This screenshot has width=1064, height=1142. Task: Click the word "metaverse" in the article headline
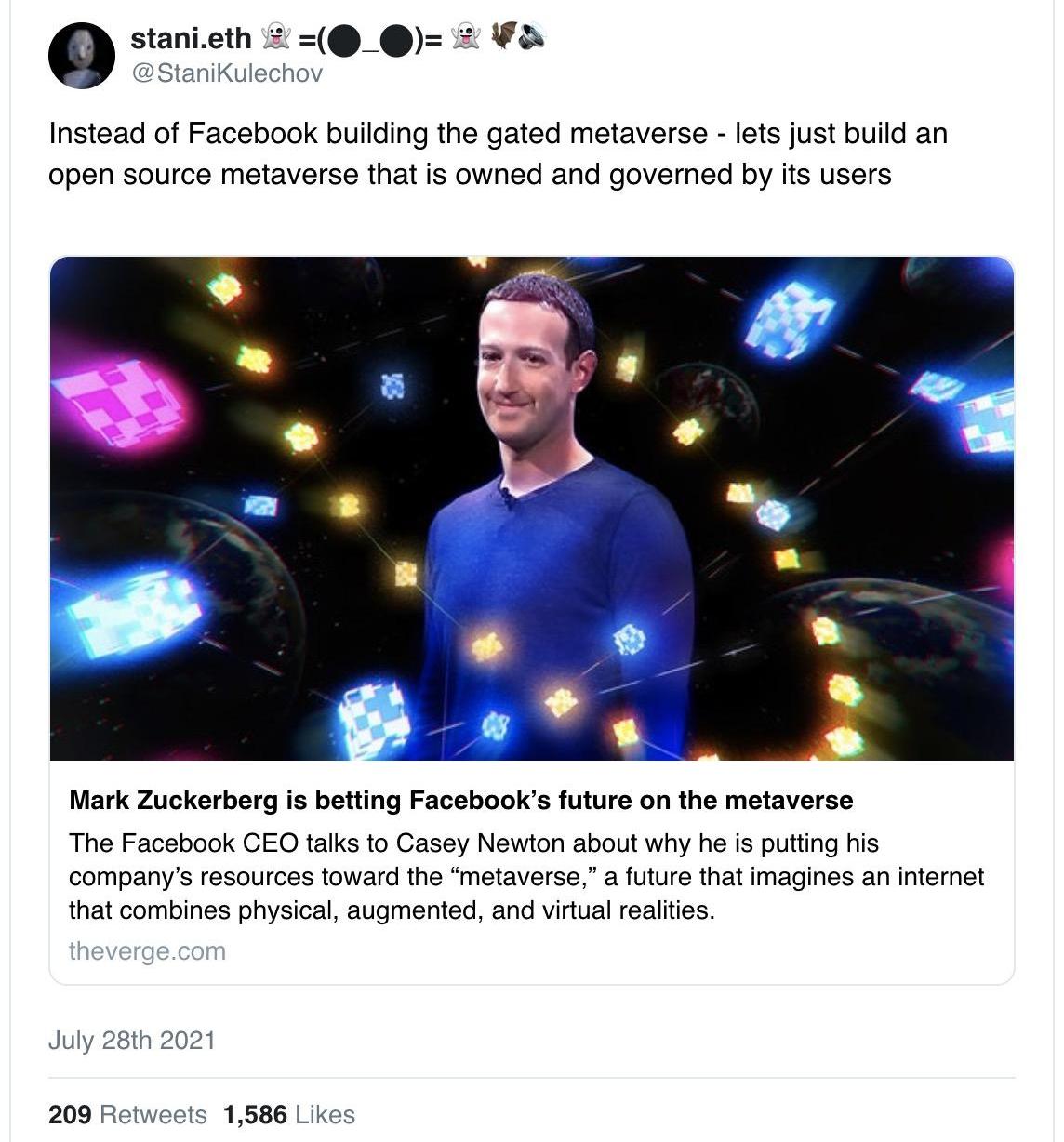tap(789, 800)
